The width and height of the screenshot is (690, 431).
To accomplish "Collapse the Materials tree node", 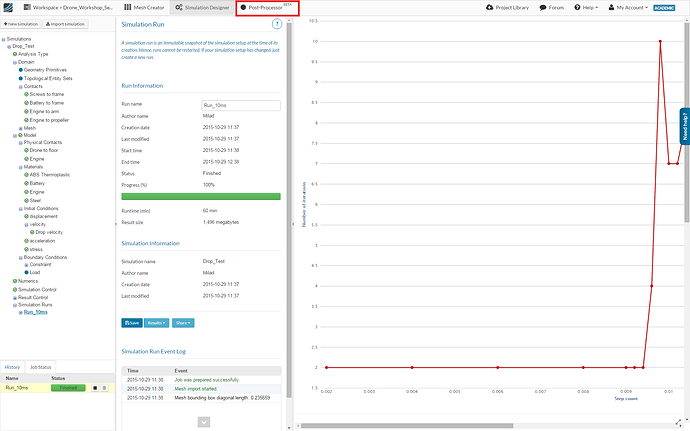I will (21, 167).
